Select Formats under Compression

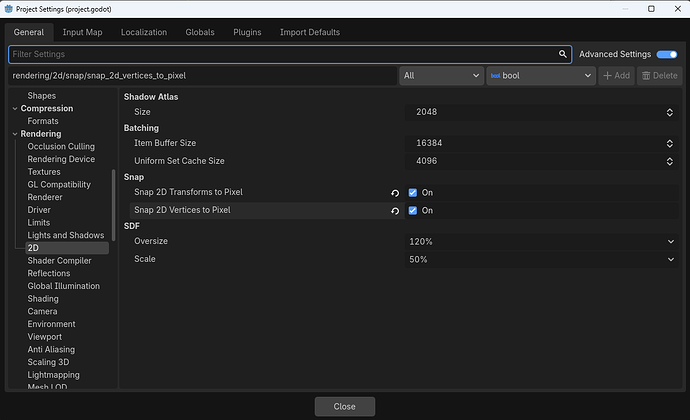pos(43,121)
